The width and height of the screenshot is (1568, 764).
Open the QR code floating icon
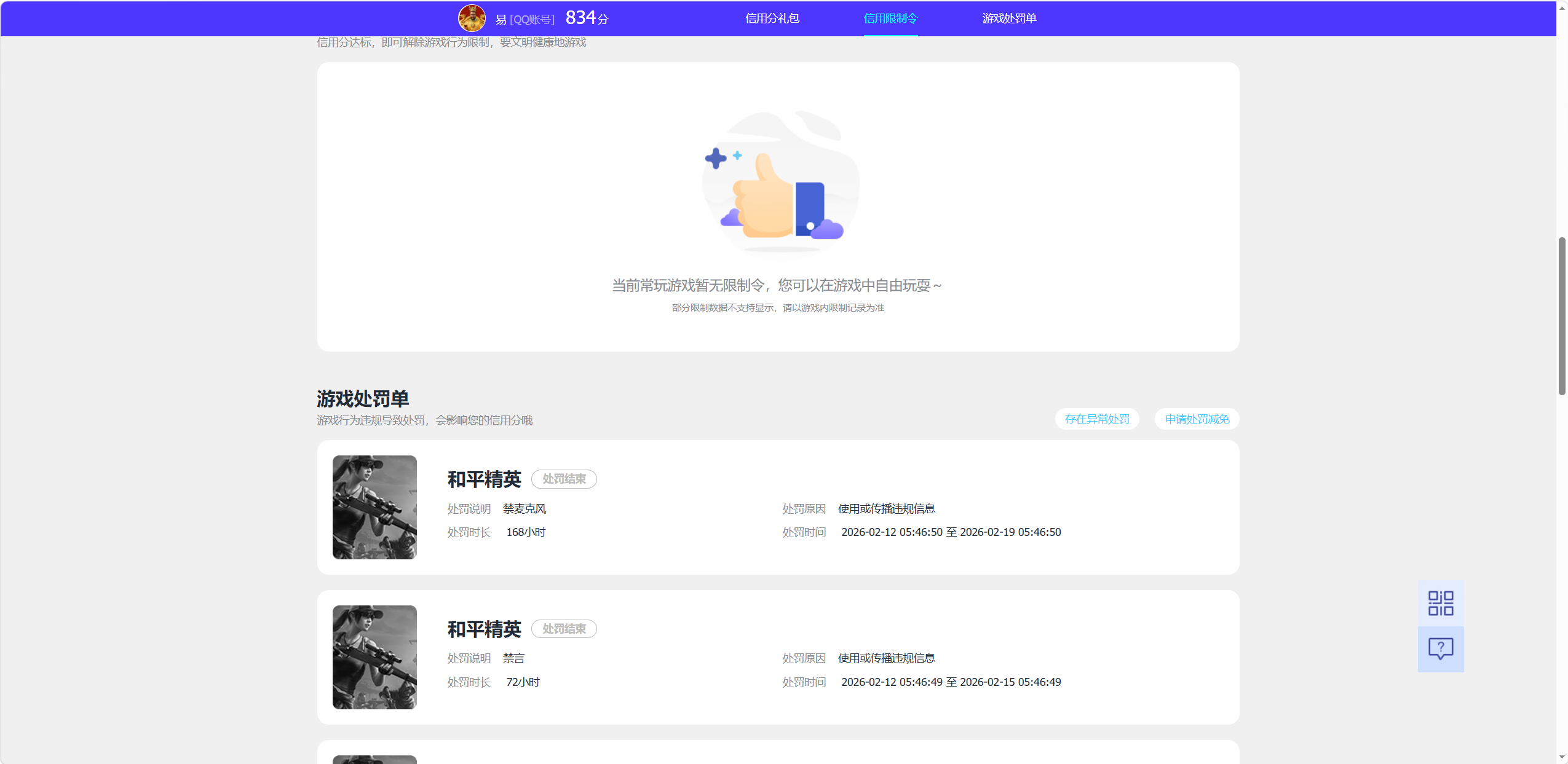point(1440,603)
